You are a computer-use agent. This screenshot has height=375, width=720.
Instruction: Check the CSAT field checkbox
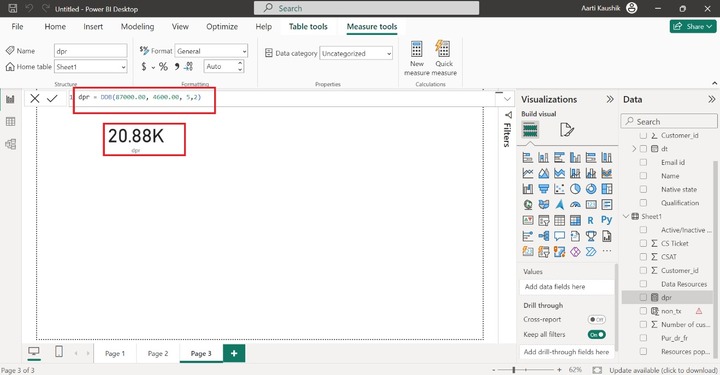pos(643,257)
